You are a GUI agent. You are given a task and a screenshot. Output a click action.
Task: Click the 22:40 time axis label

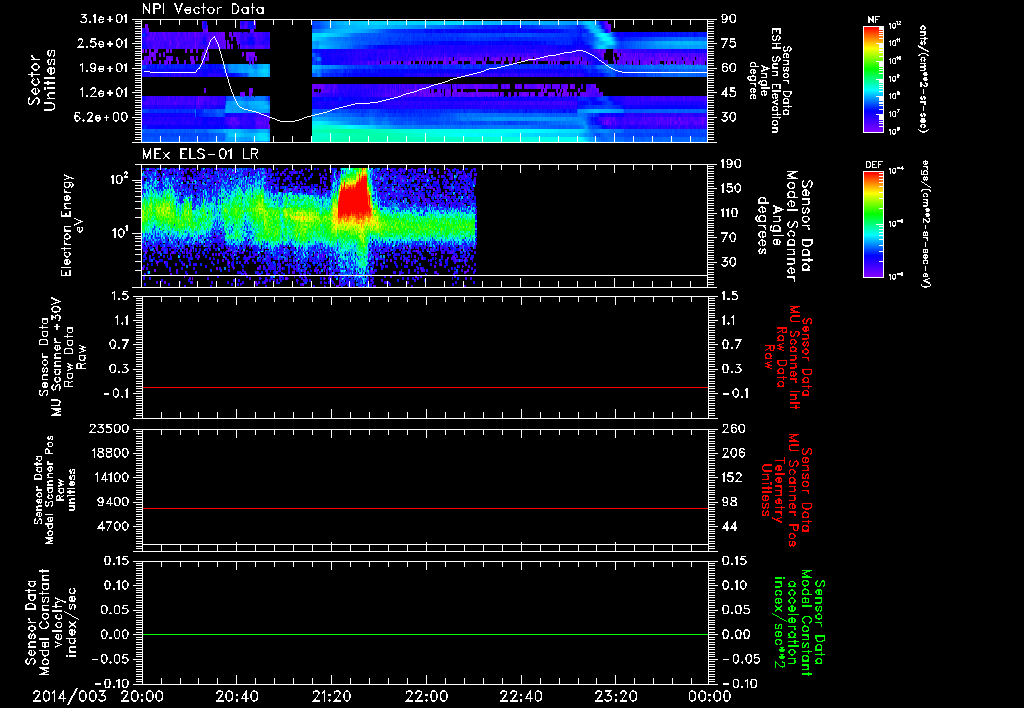point(520,696)
